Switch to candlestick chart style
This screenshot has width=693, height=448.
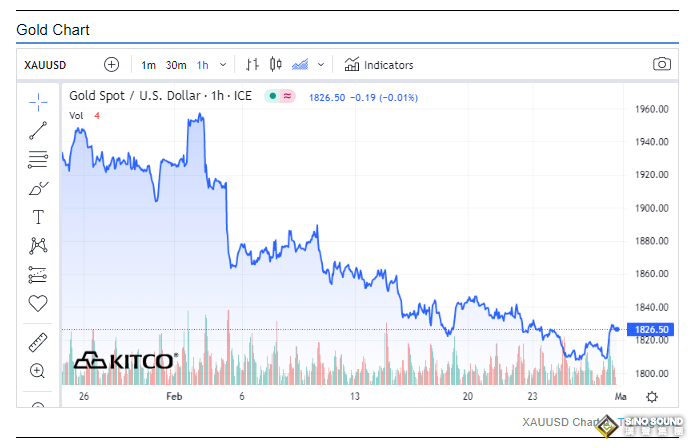coord(276,64)
